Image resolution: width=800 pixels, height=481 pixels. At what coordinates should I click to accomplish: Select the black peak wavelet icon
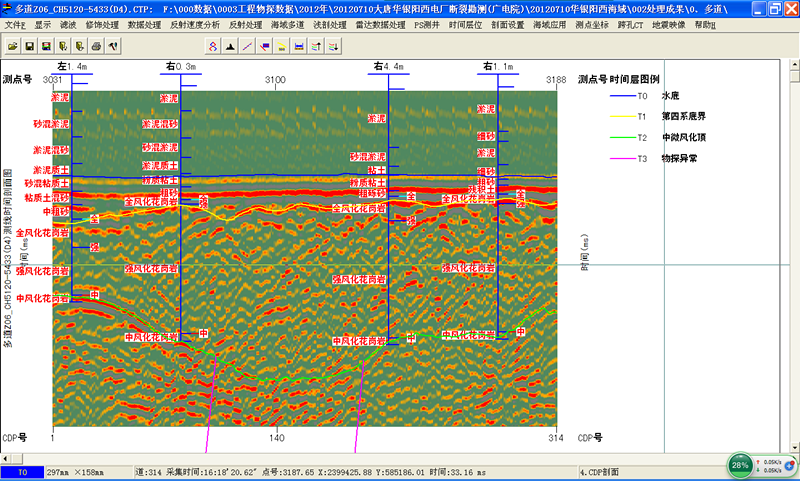pyautogui.click(x=230, y=46)
